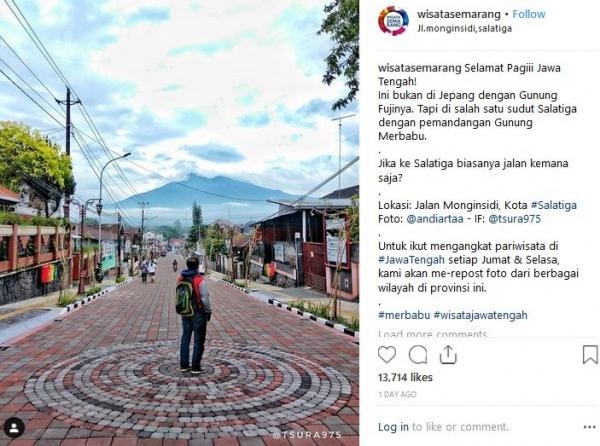Visit the @andiartaa profile mention
600x446 pixels.
pyautogui.click(x=435, y=219)
